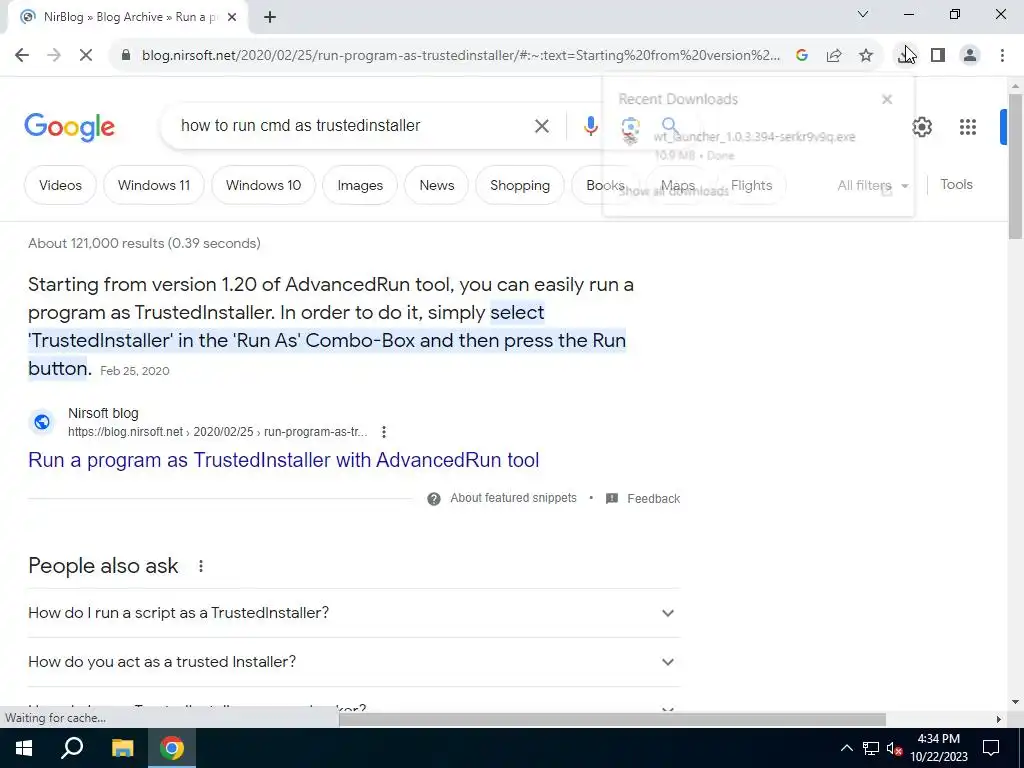Open the taskbar clock and date
This screenshot has width=1024, height=768.
click(938, 748)
